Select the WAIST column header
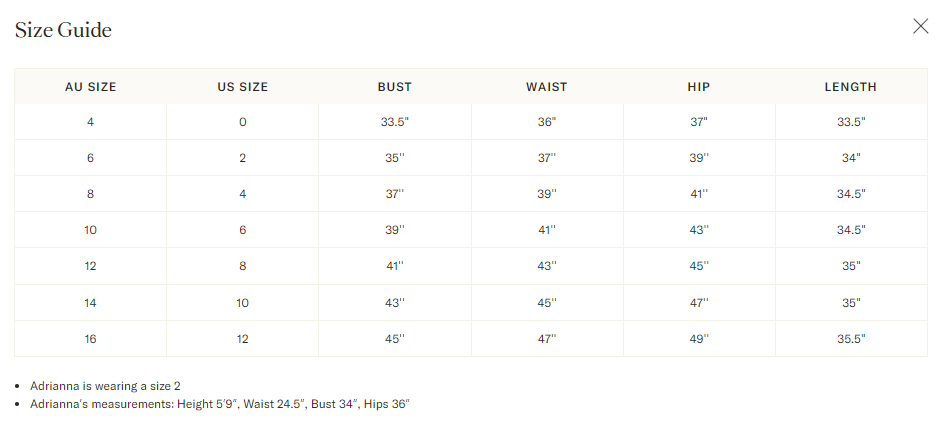Image resolution: width=946 pixels, height=438 pixels. (x=547, y=87)
